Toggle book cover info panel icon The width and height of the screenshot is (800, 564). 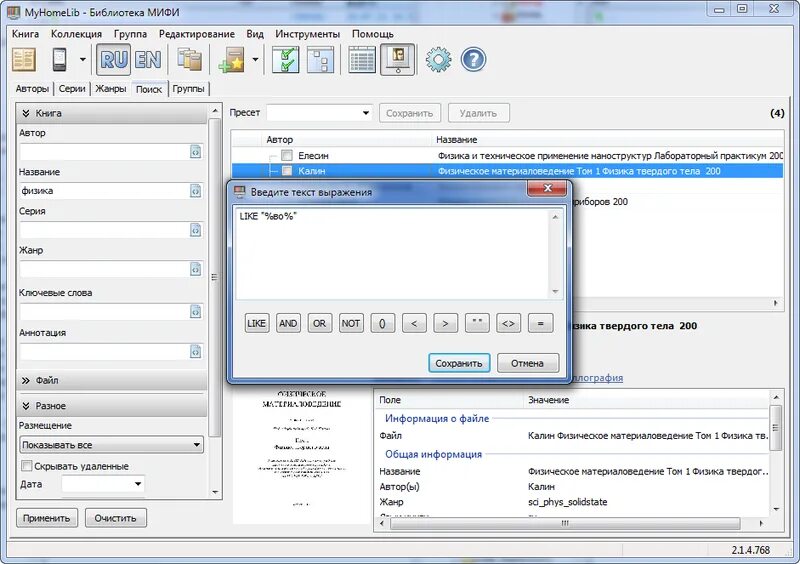pyautogui.click(x=397, y=60)
